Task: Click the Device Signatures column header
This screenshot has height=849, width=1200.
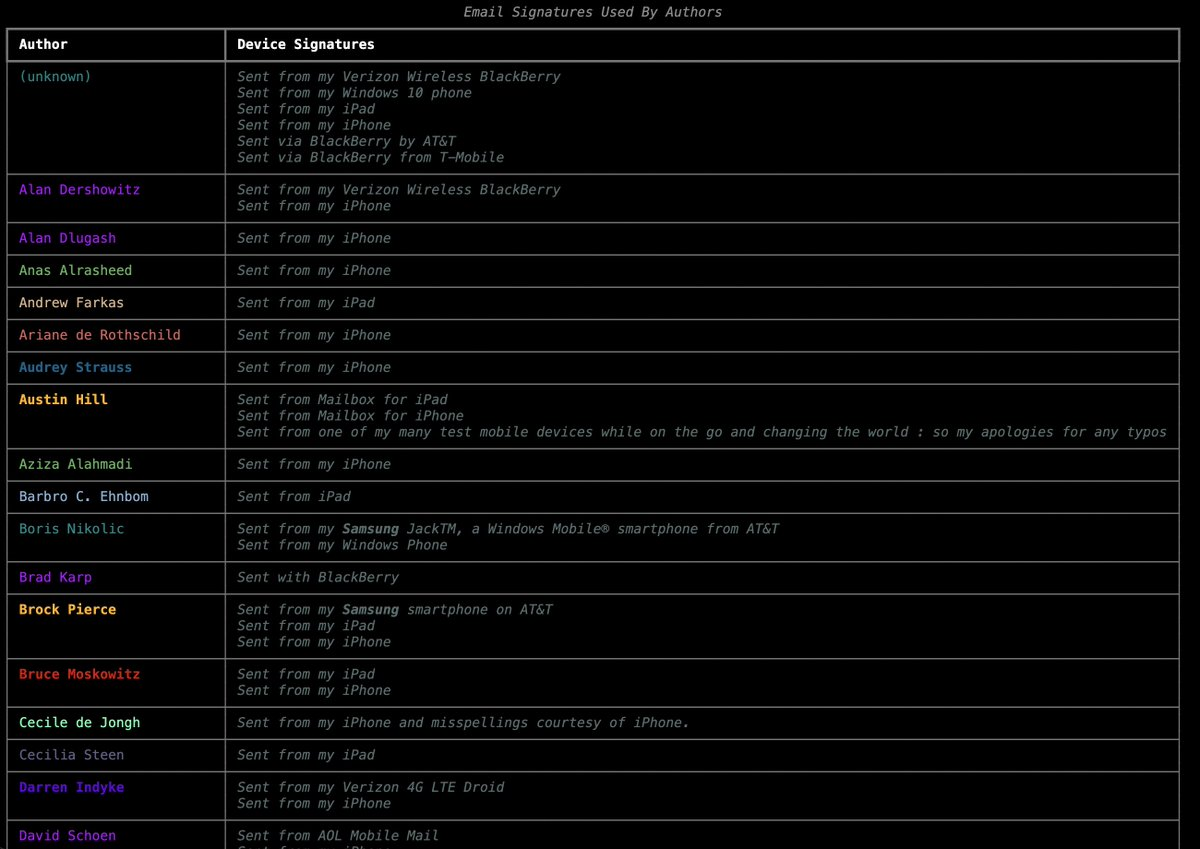Action: [305, 44]
